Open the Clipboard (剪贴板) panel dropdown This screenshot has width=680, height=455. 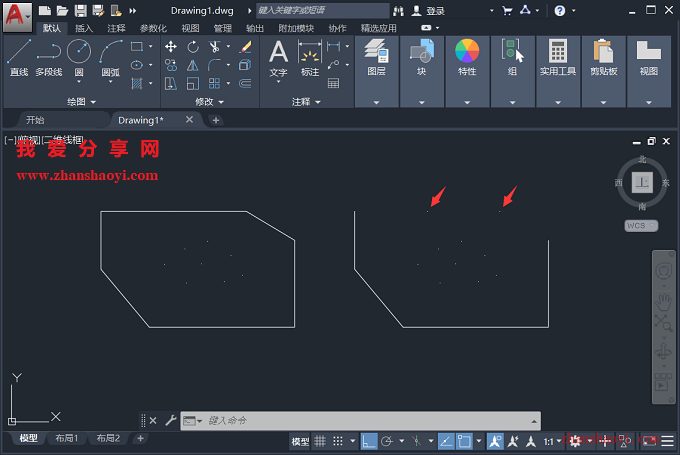(603, 103)
